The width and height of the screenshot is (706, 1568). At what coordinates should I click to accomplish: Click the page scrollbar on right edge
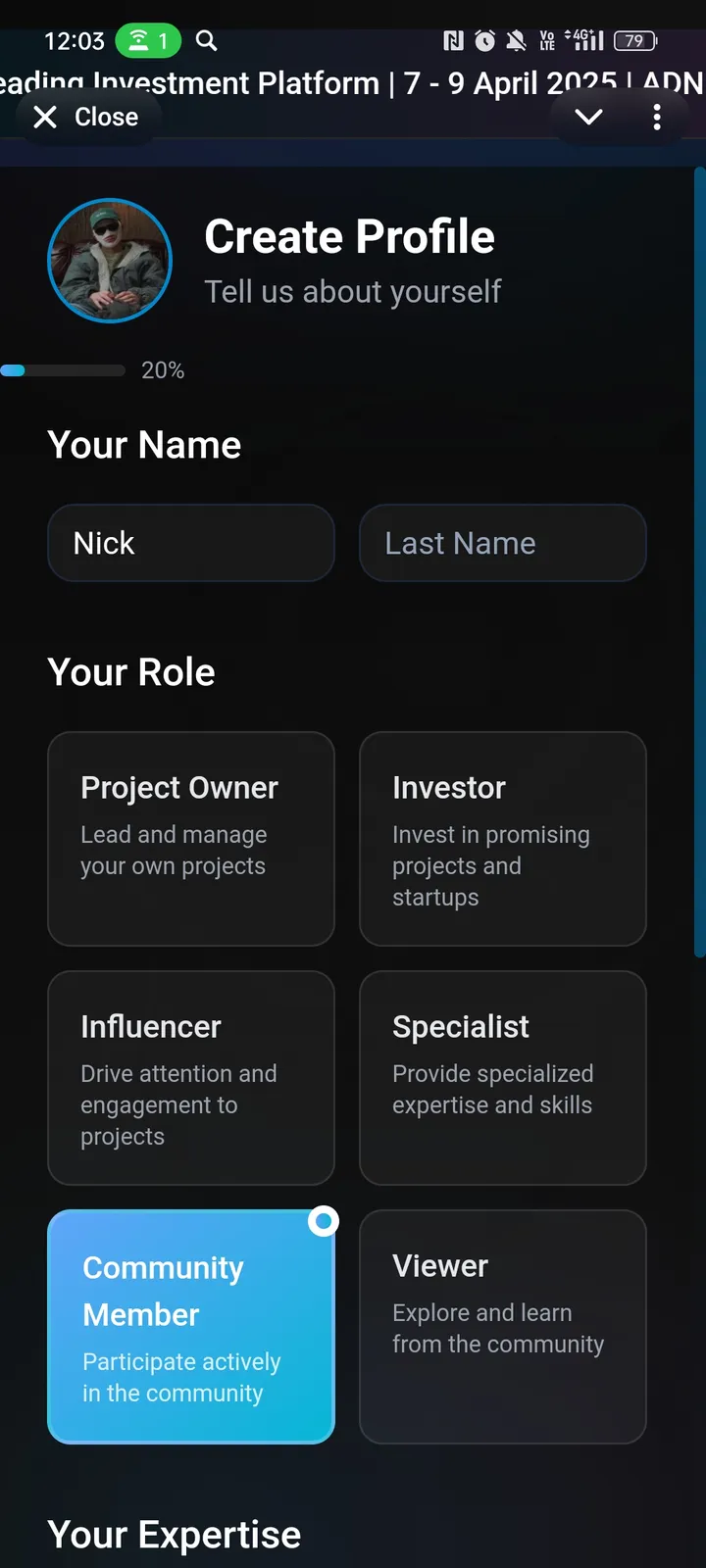click(x=699, y=563)
